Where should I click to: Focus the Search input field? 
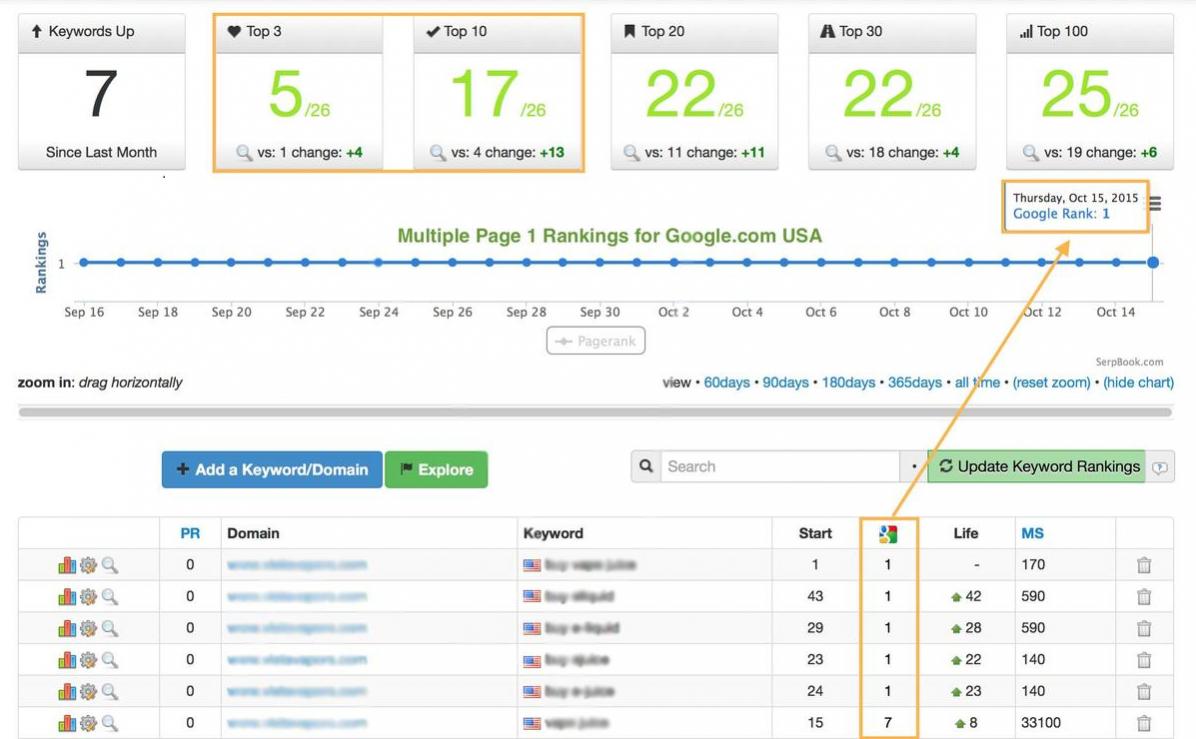click(x=780, y=466)
